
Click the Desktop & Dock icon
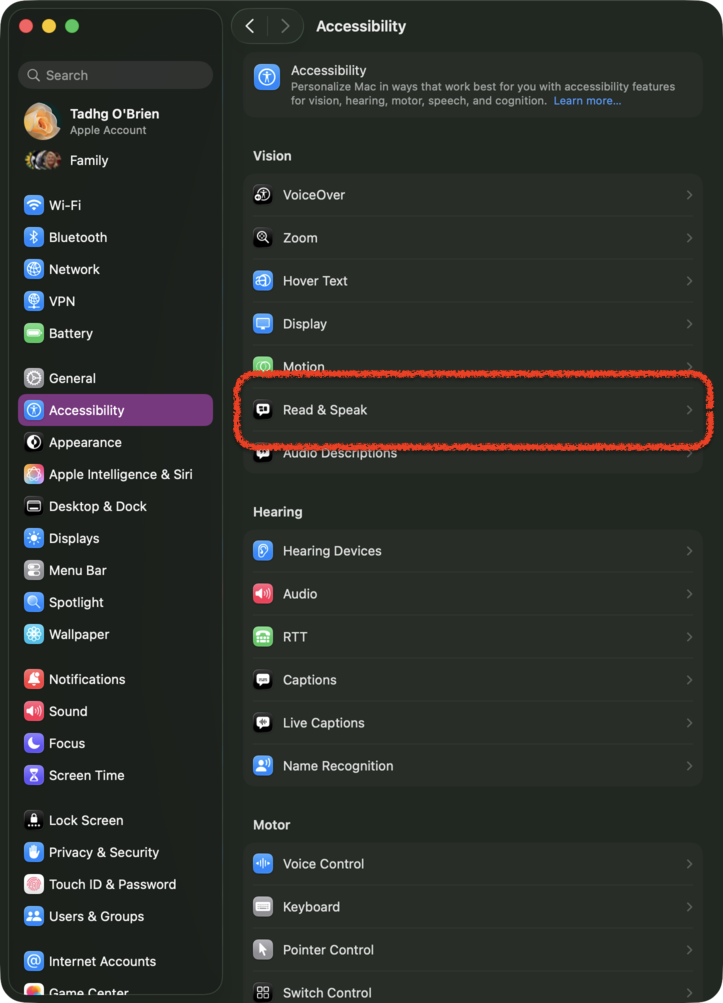pyautogui.click(x=34, y=506)
